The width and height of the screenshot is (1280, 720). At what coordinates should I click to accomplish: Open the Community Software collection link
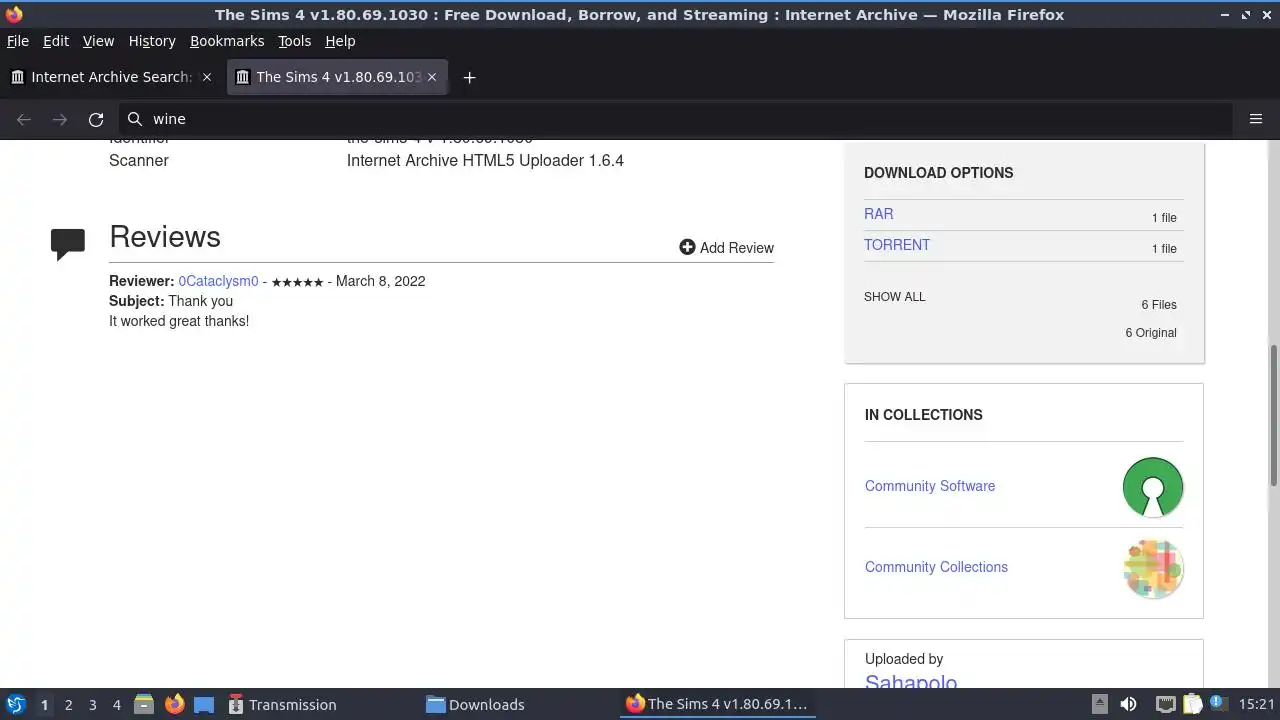tap(930, 486)
